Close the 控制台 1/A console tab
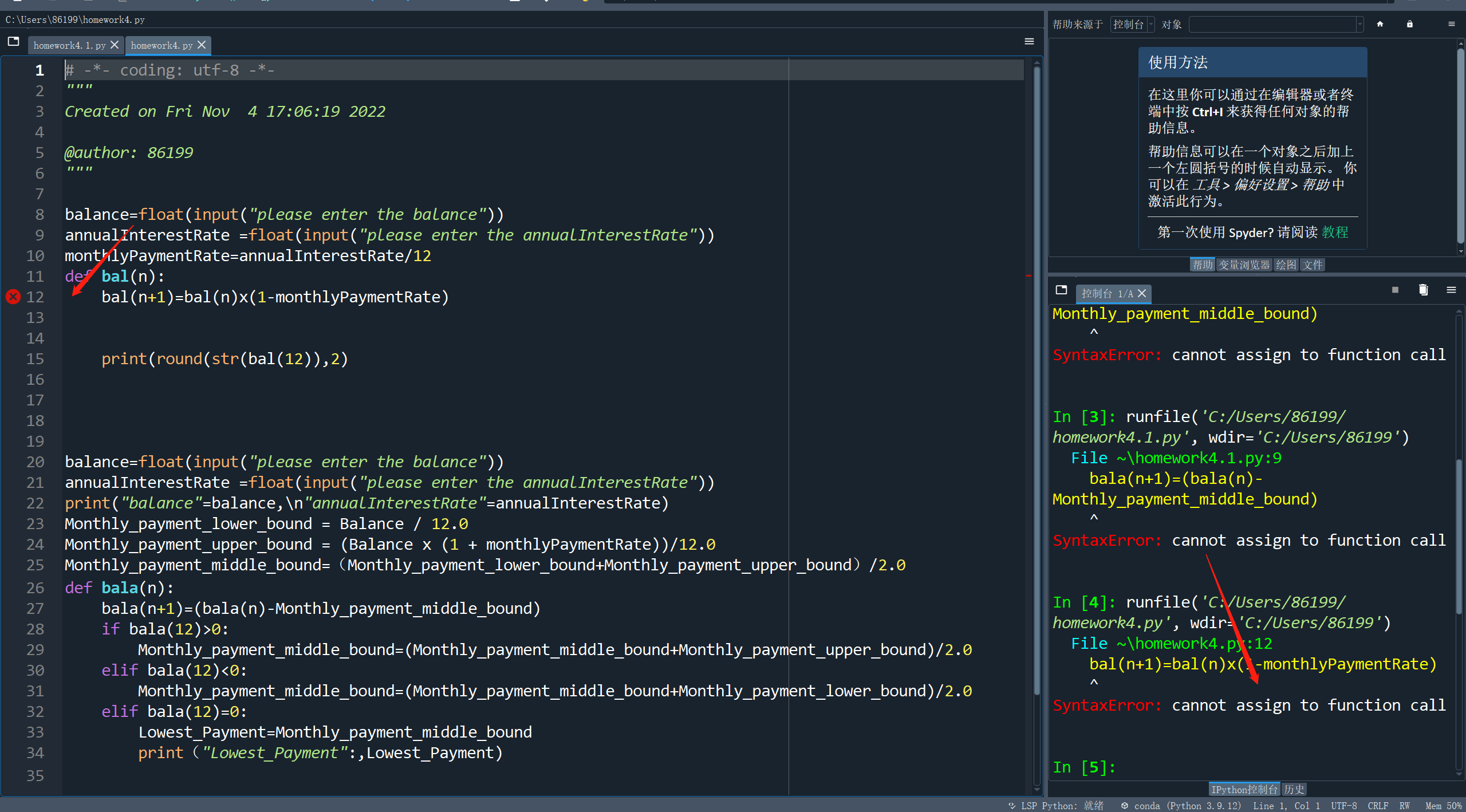 click(x=1142, y=293)
